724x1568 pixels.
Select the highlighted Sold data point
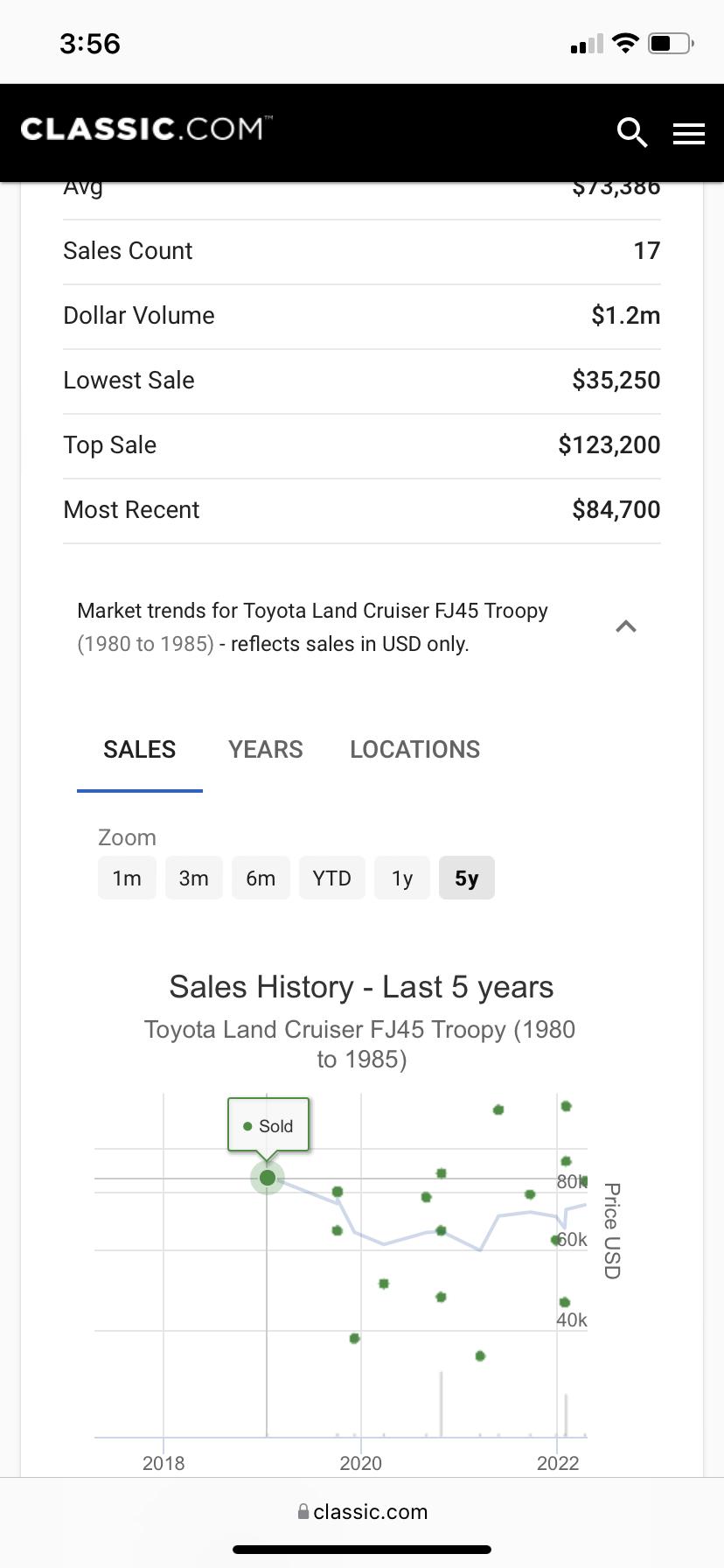[268, 1178]
